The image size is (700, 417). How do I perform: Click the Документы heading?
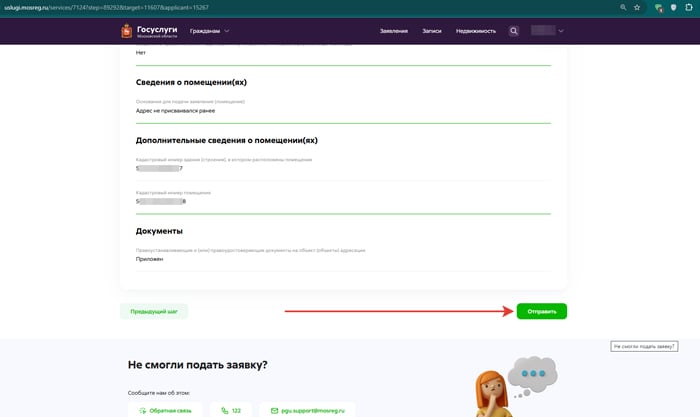tap(159, 231)
